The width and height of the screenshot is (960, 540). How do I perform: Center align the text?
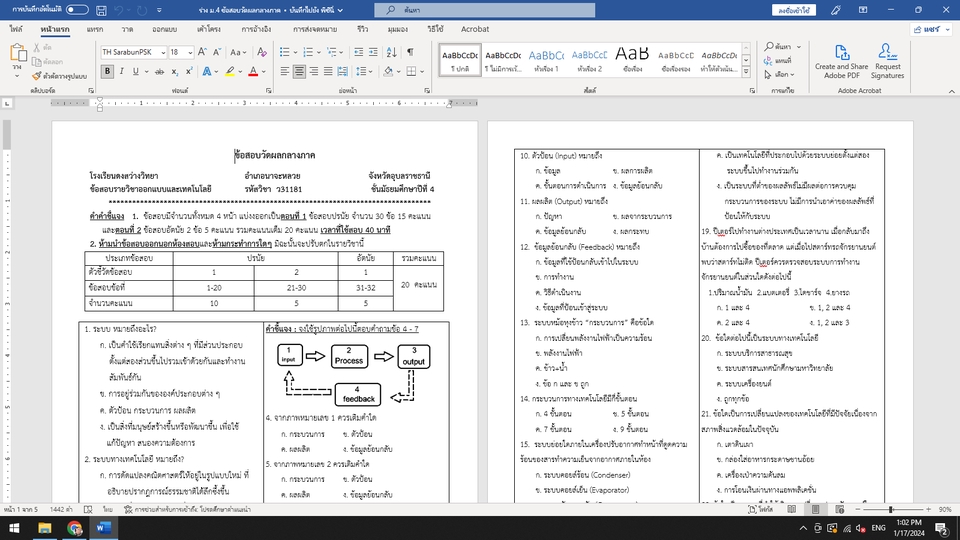tap(299, 72)
